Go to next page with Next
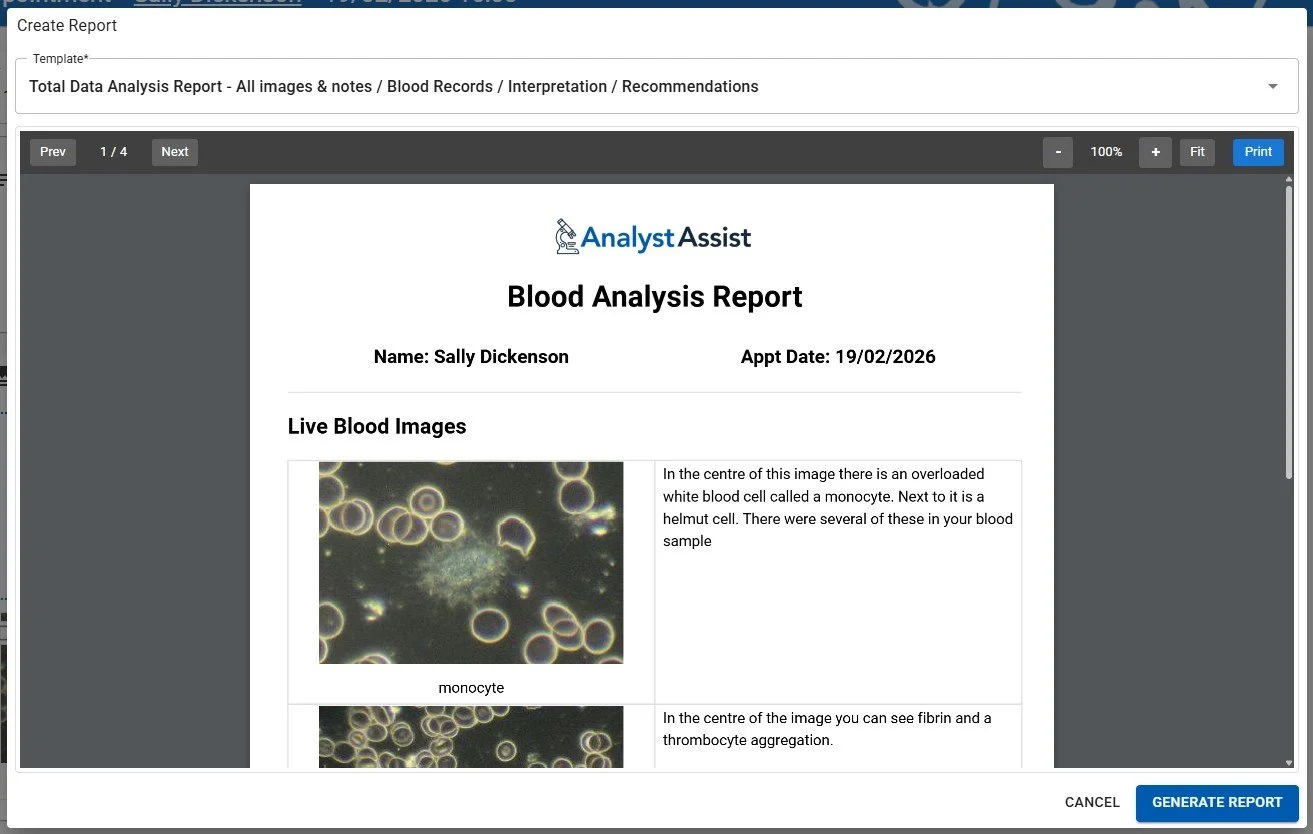This screenshot has height=834, width=1313. (x=175, y=152)
